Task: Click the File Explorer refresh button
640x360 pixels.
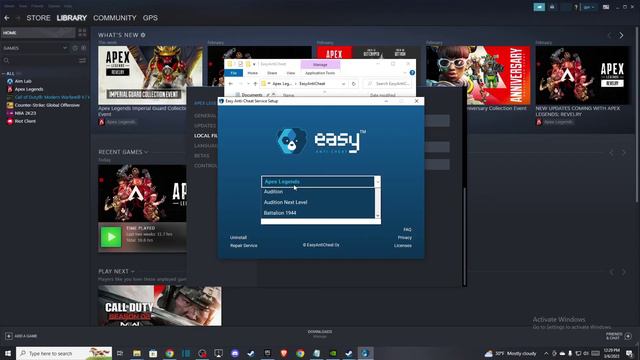Action: (353, 84)
